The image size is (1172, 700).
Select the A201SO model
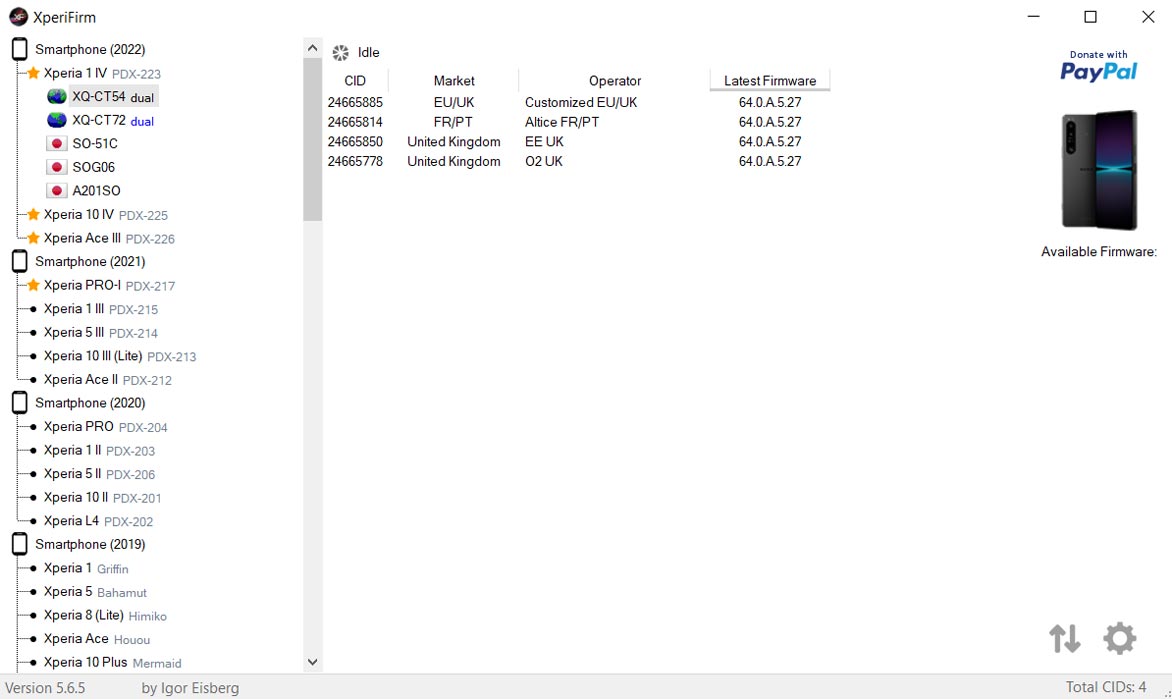click(96, 191)
